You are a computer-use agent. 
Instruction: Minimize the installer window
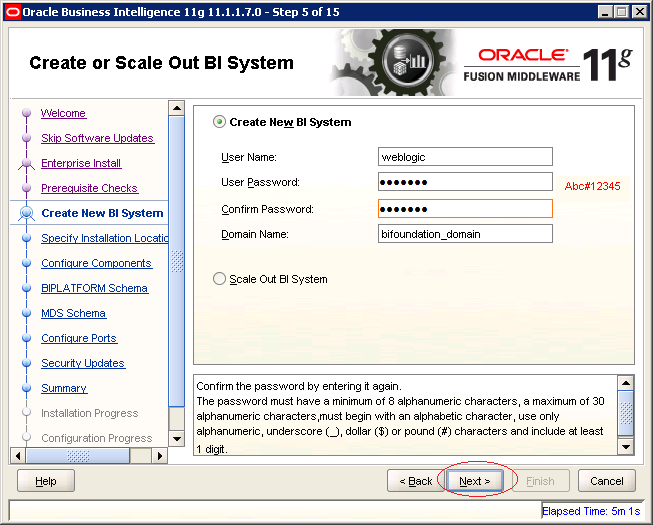pyautogui.click(x=605, y=12)
